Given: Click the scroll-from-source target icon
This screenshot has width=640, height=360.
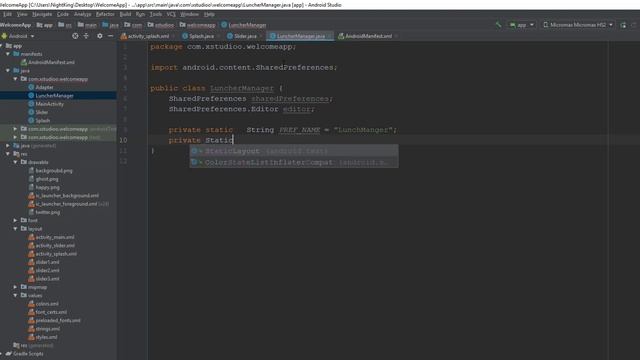Looking at the screenshot, I should click(75, 36).
